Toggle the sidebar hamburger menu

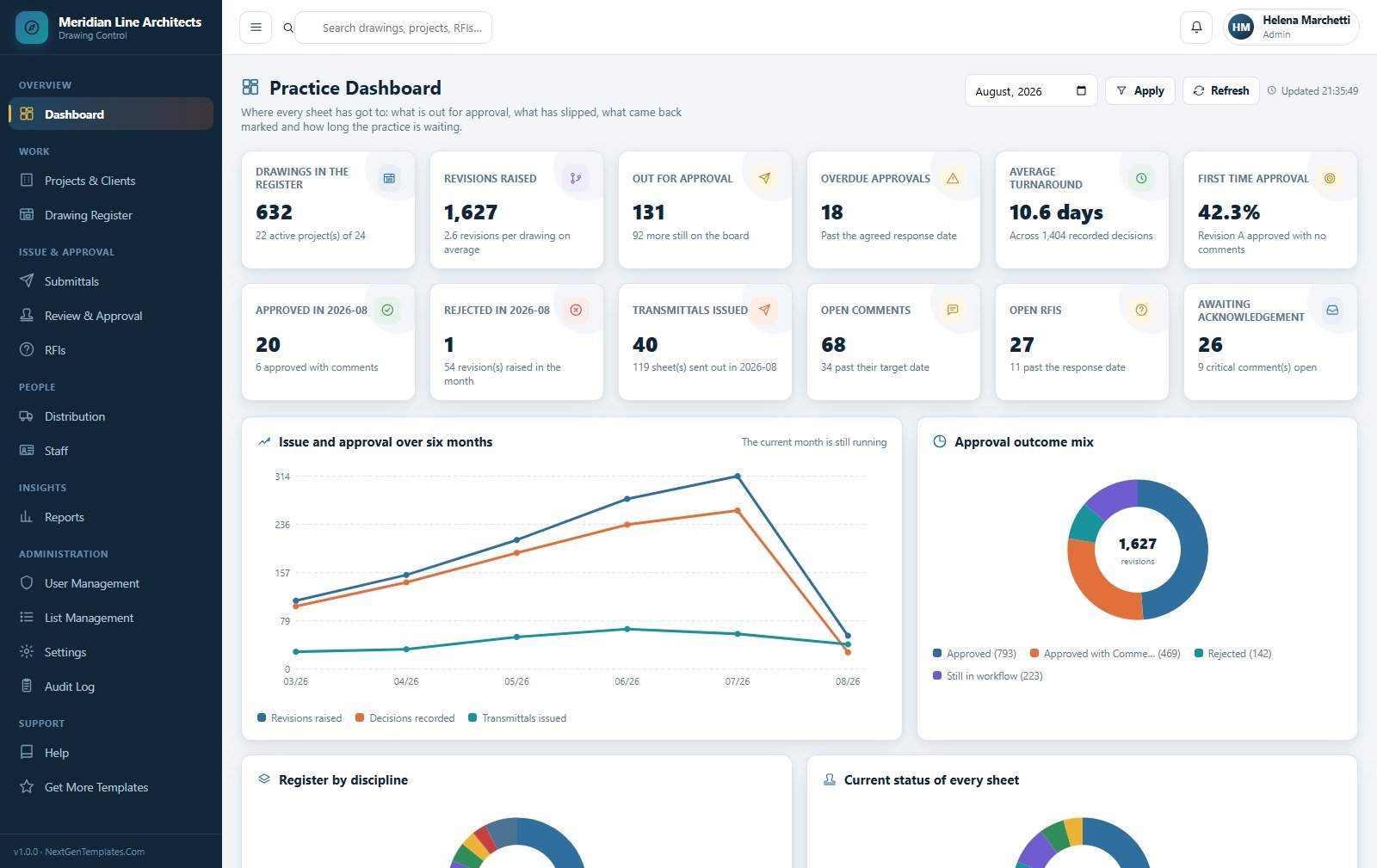256,28
